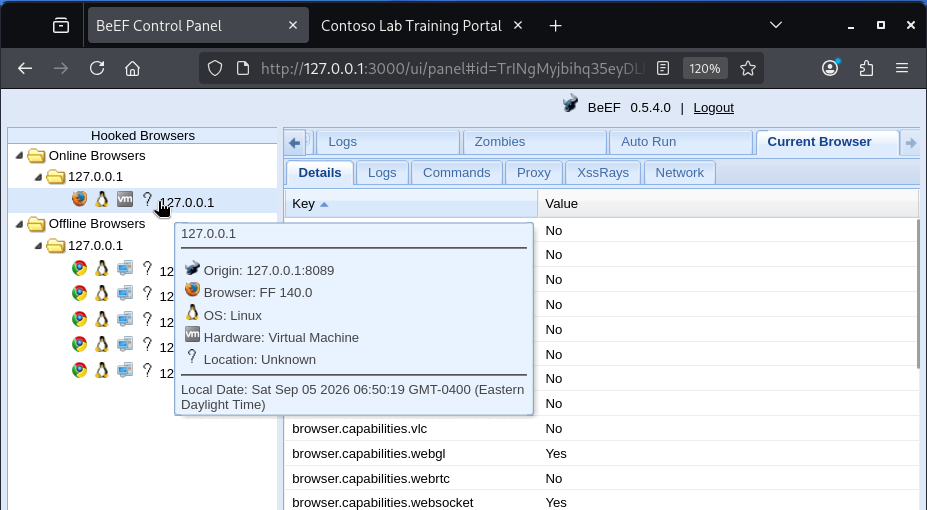Image resolution: width=927 pixels, height=510 pixels.
Task: Click the Linux penguin icon in online browser row
Action: [x=102, y=199]
